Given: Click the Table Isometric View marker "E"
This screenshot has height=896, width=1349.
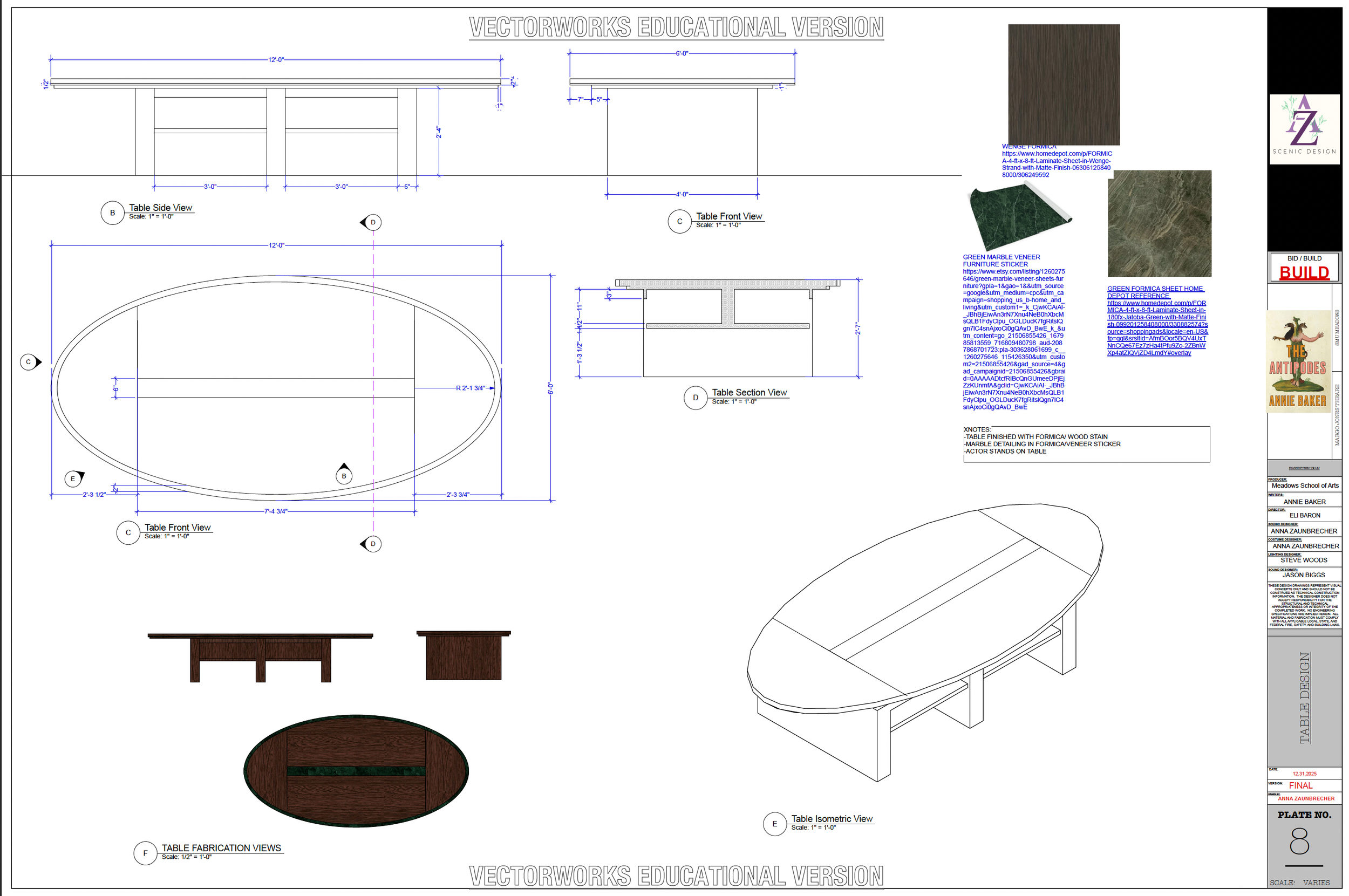Looking at the screenshot, I should pos(775,825).
